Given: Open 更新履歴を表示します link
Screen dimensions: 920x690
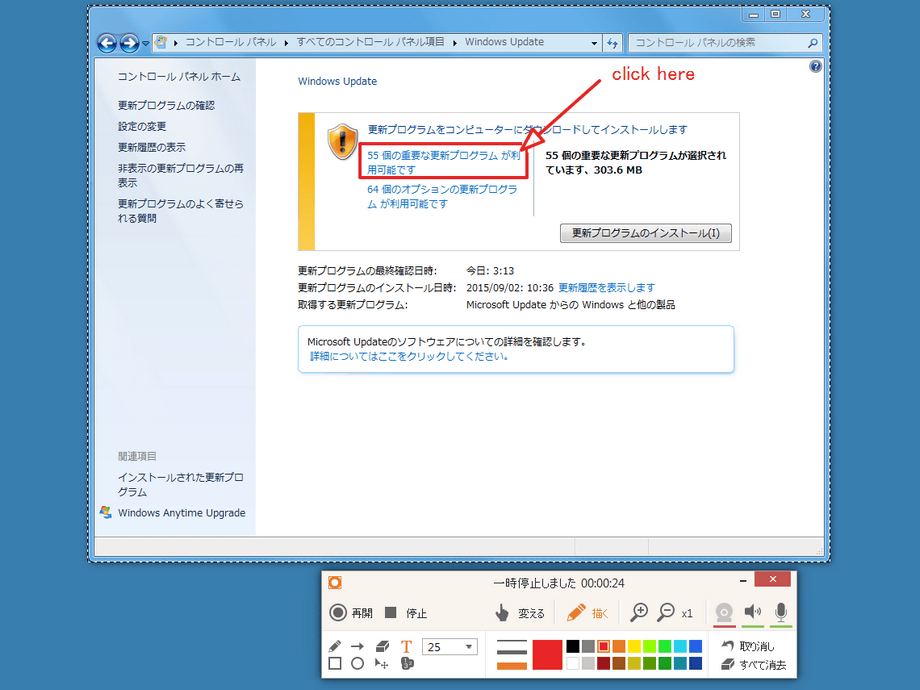Looking at the screenshot, I should pos(606,288).
